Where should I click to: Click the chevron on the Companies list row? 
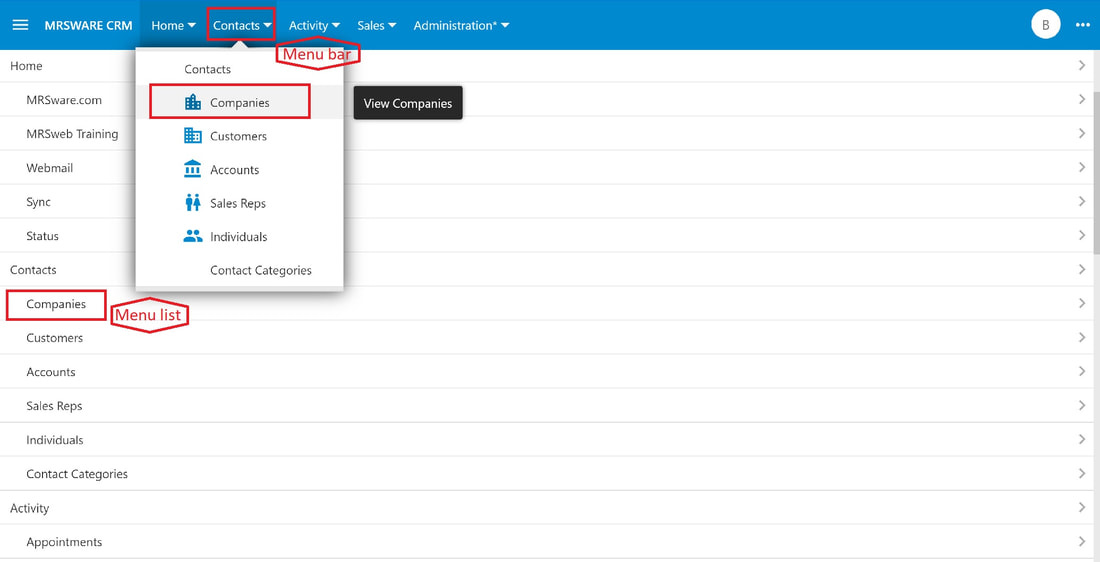[1081, 304]
